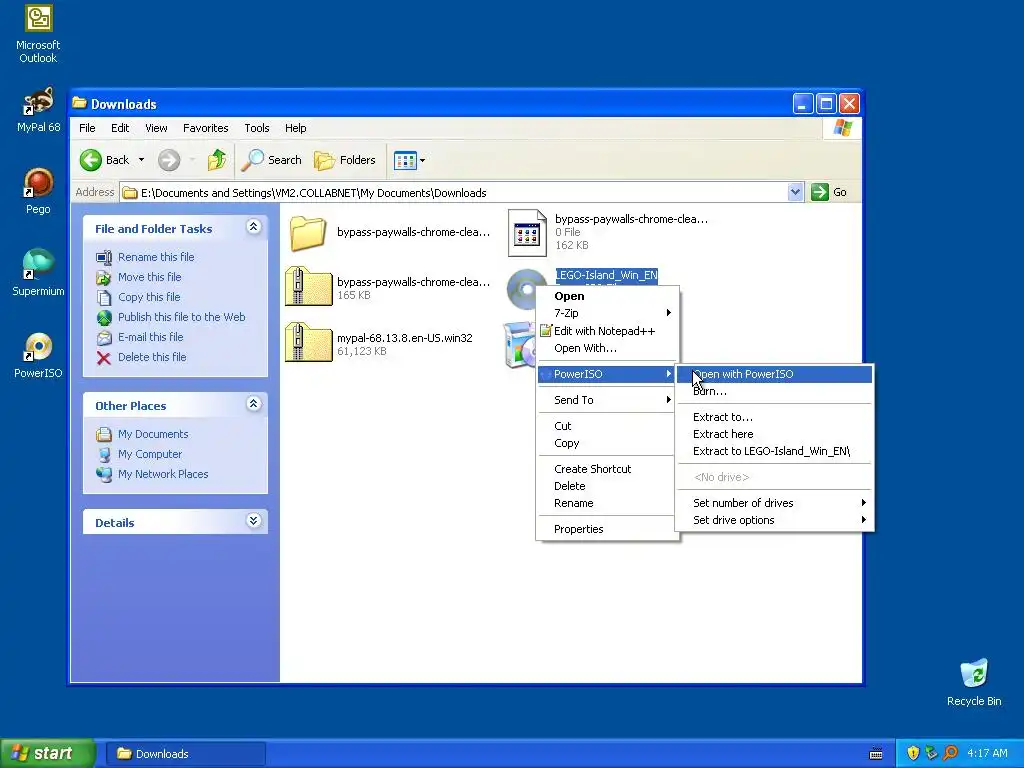The width and height of the screenshot is (1024, 768).
Task: Click E-mail this file task
Action: click(x=150, y=337)
